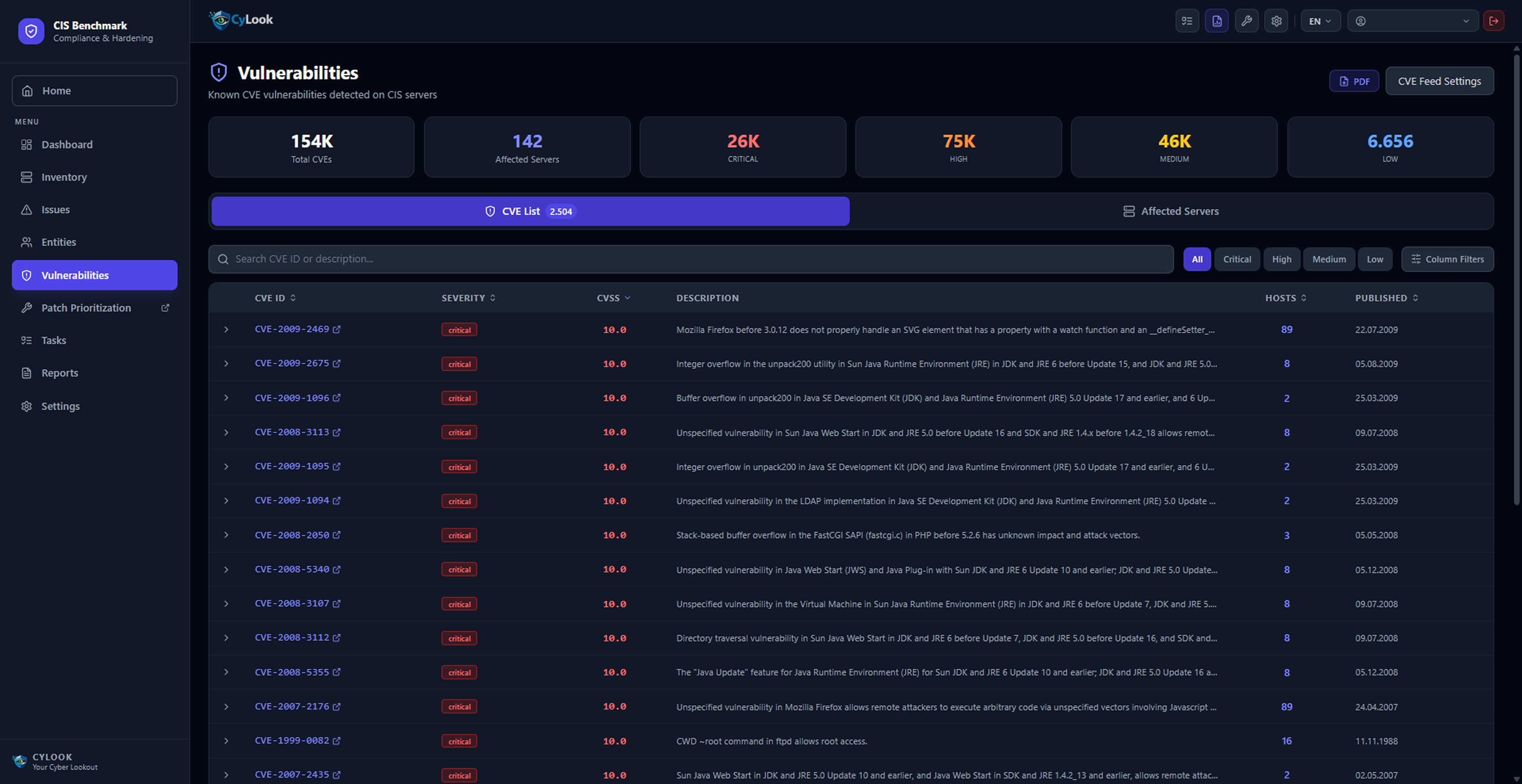The height and width of the screenshot is (784, 1522).
Task: Open CVE-2008-3113 link
Action: pos(292,432)
